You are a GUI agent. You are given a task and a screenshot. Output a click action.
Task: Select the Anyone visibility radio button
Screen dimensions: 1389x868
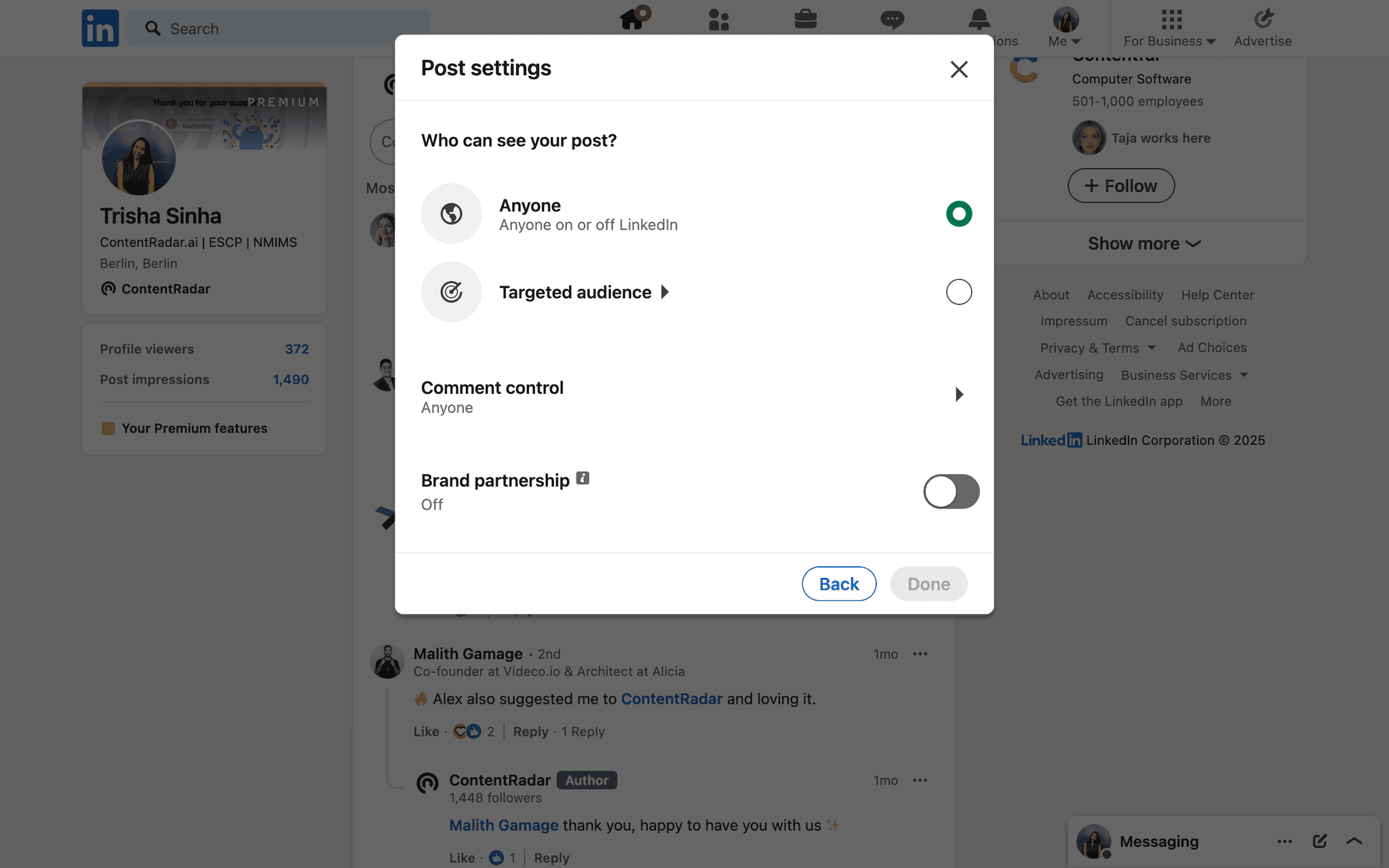pos(958,214)
